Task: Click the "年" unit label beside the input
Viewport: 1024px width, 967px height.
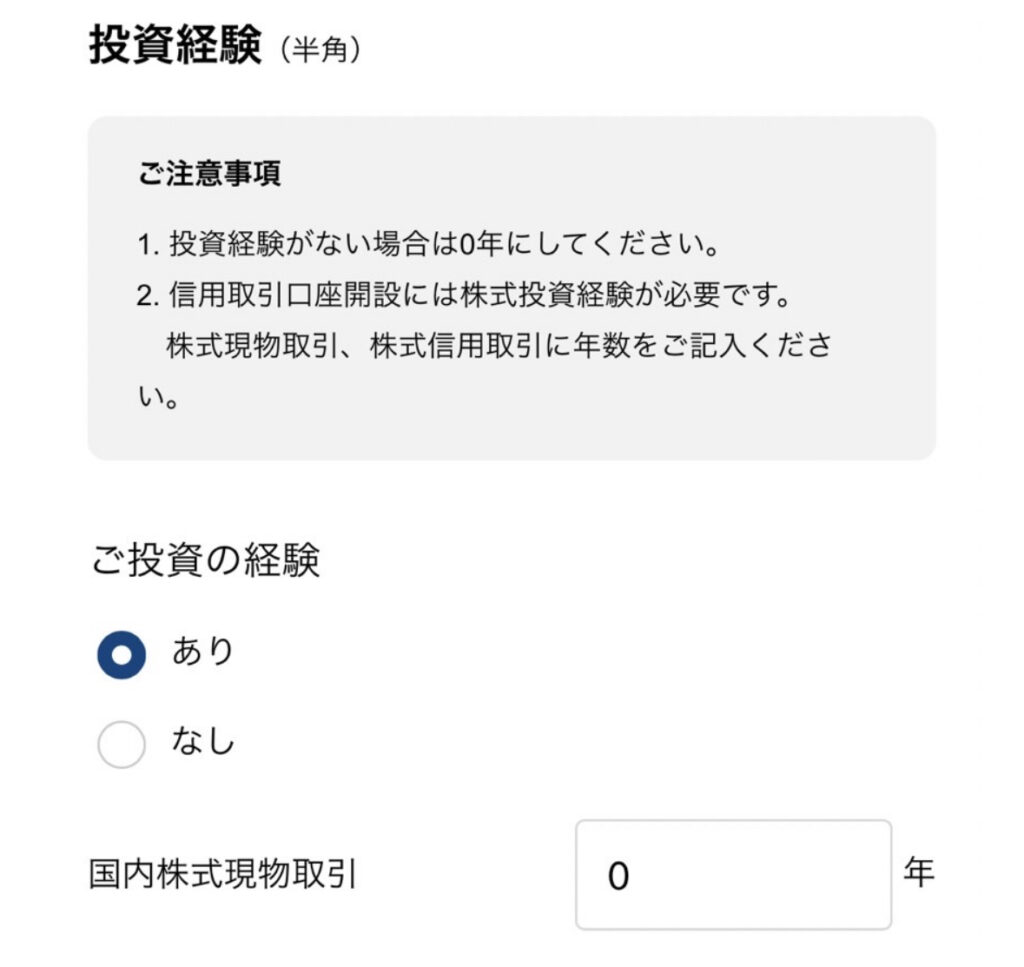Action: [918, 872]
